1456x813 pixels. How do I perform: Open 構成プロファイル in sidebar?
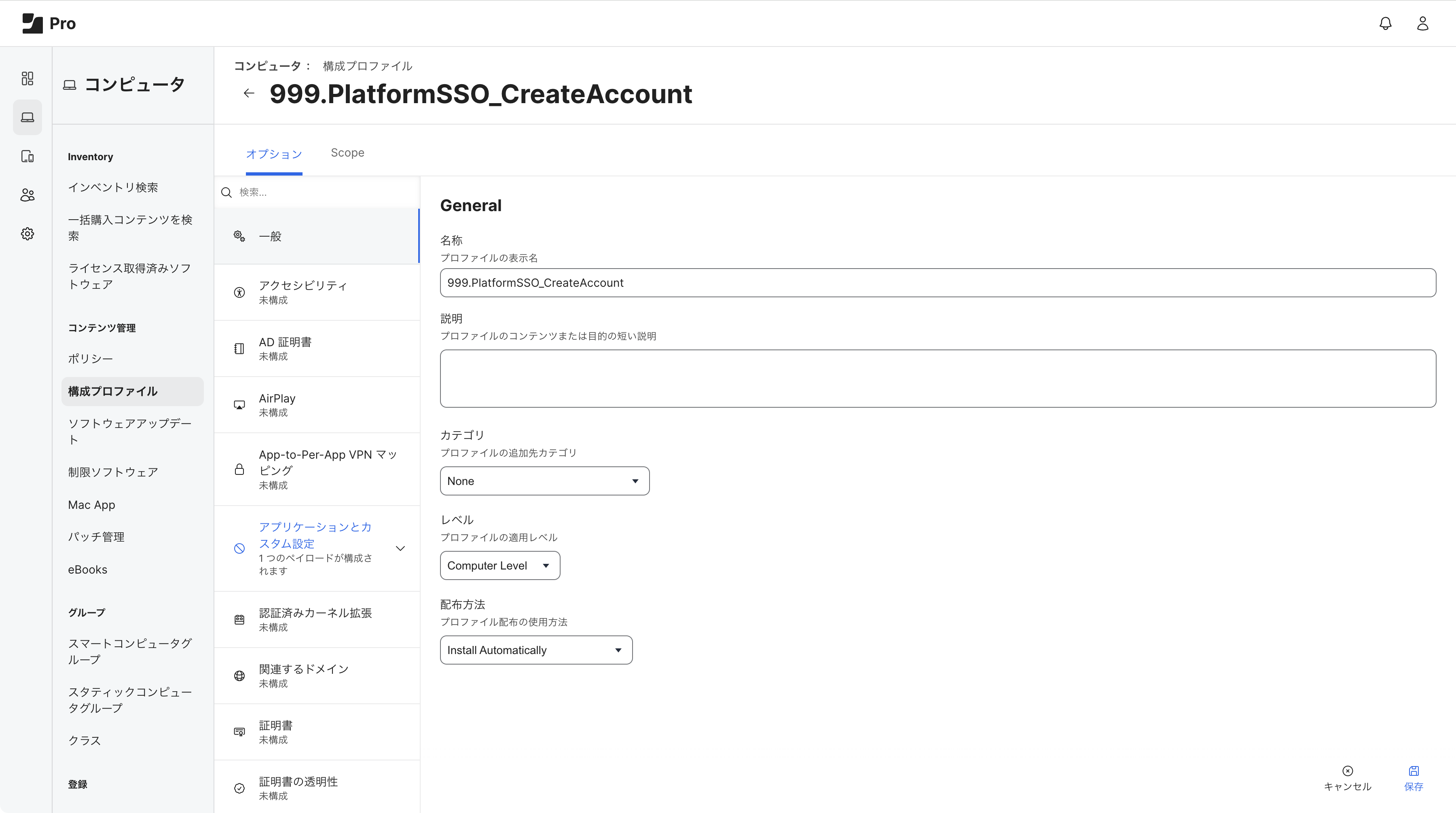coord(132,391)
